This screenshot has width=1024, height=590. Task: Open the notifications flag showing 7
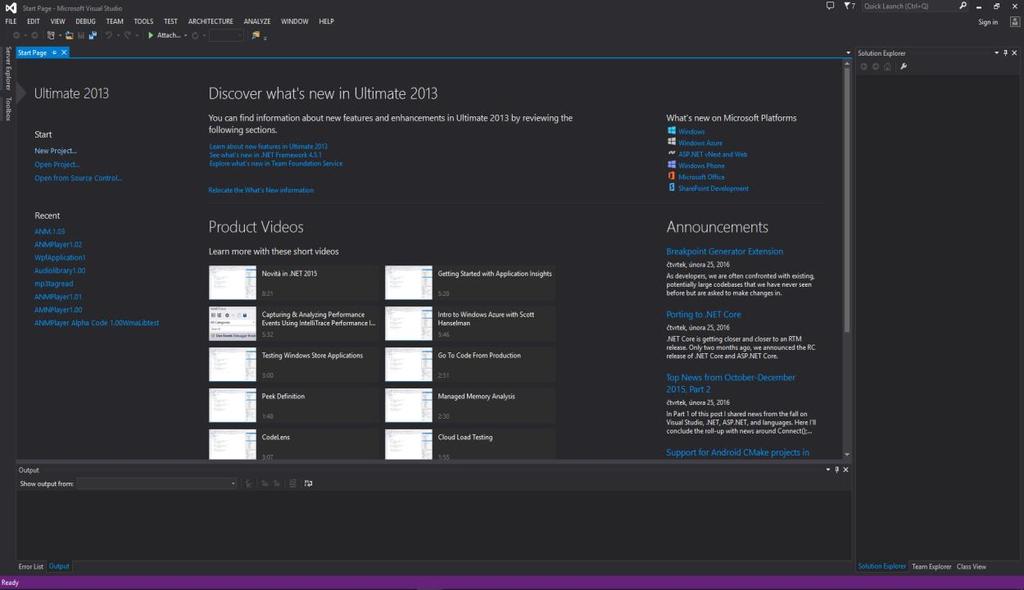(849, 6)
